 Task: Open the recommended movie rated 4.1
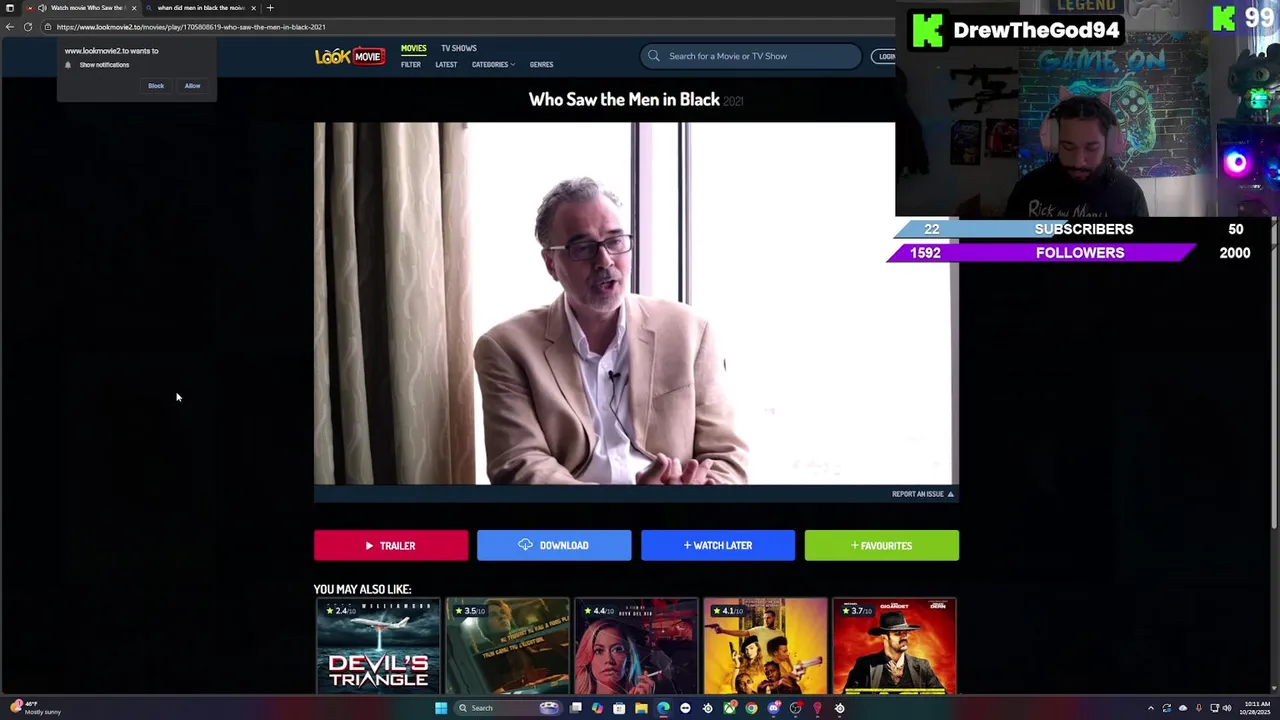(765, 647)
